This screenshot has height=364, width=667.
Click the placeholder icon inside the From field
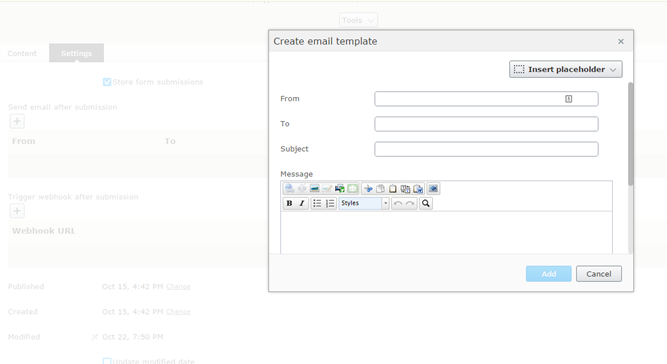tap(568, 99)
